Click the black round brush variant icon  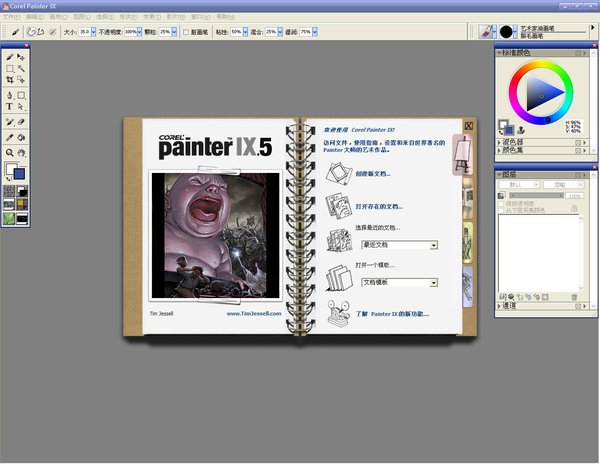506,32
